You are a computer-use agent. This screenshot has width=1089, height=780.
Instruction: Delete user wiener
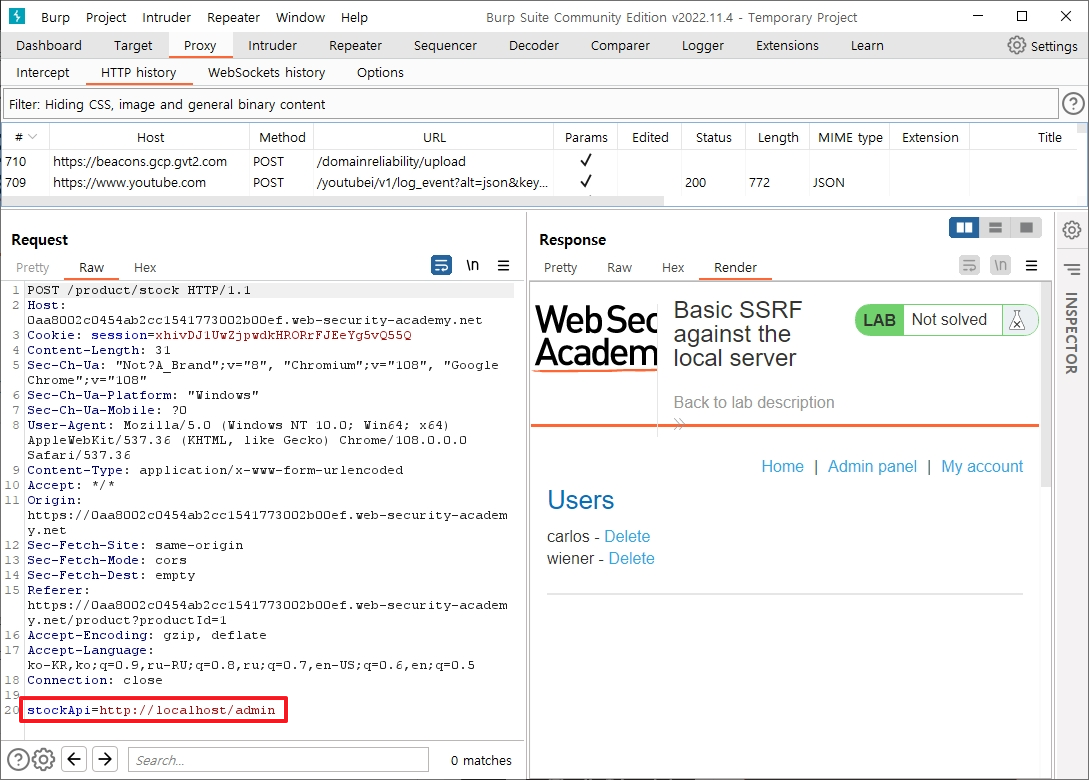click(x=631, y=558)
